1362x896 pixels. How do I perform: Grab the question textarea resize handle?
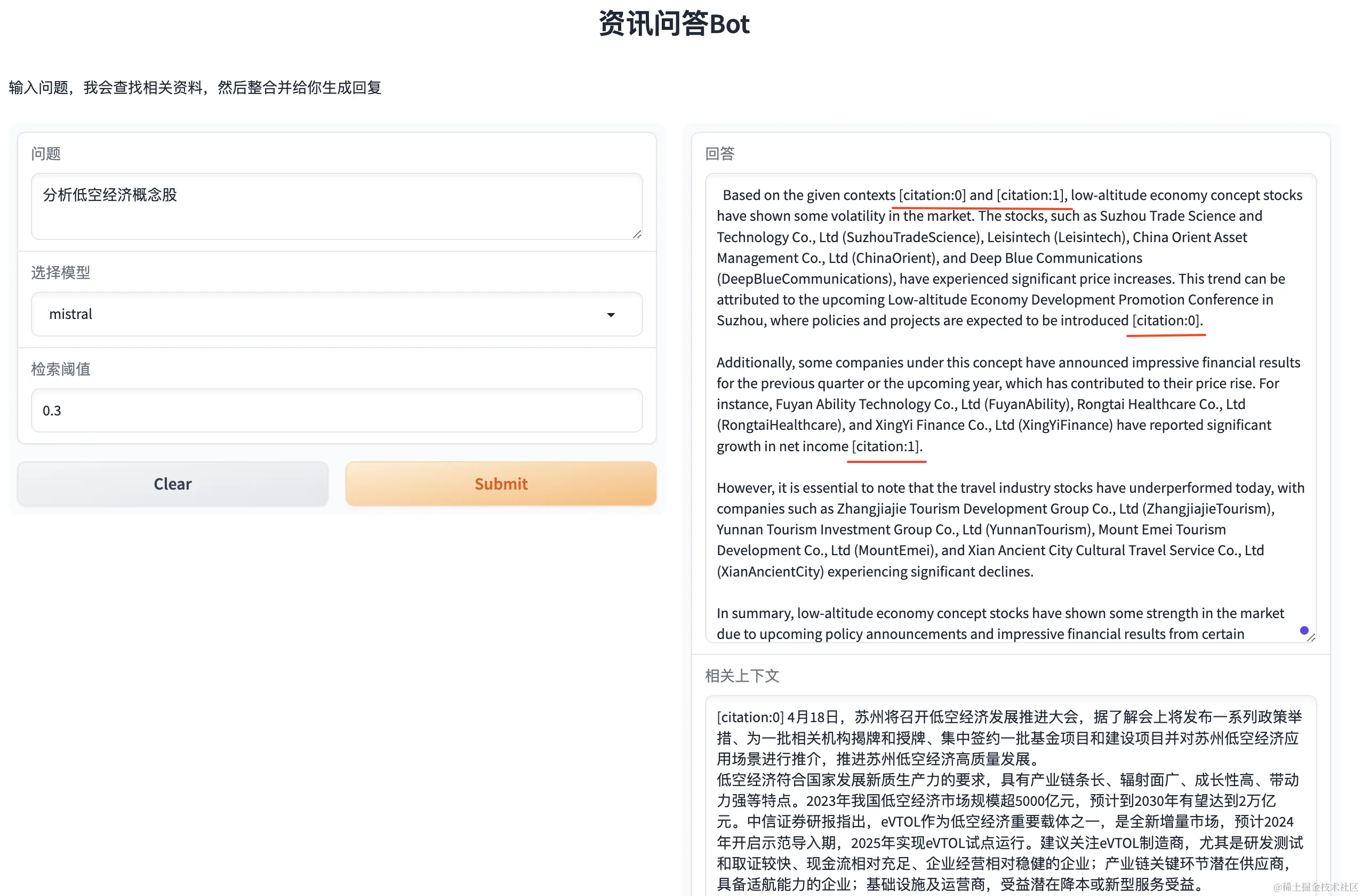tap(636, 235)
